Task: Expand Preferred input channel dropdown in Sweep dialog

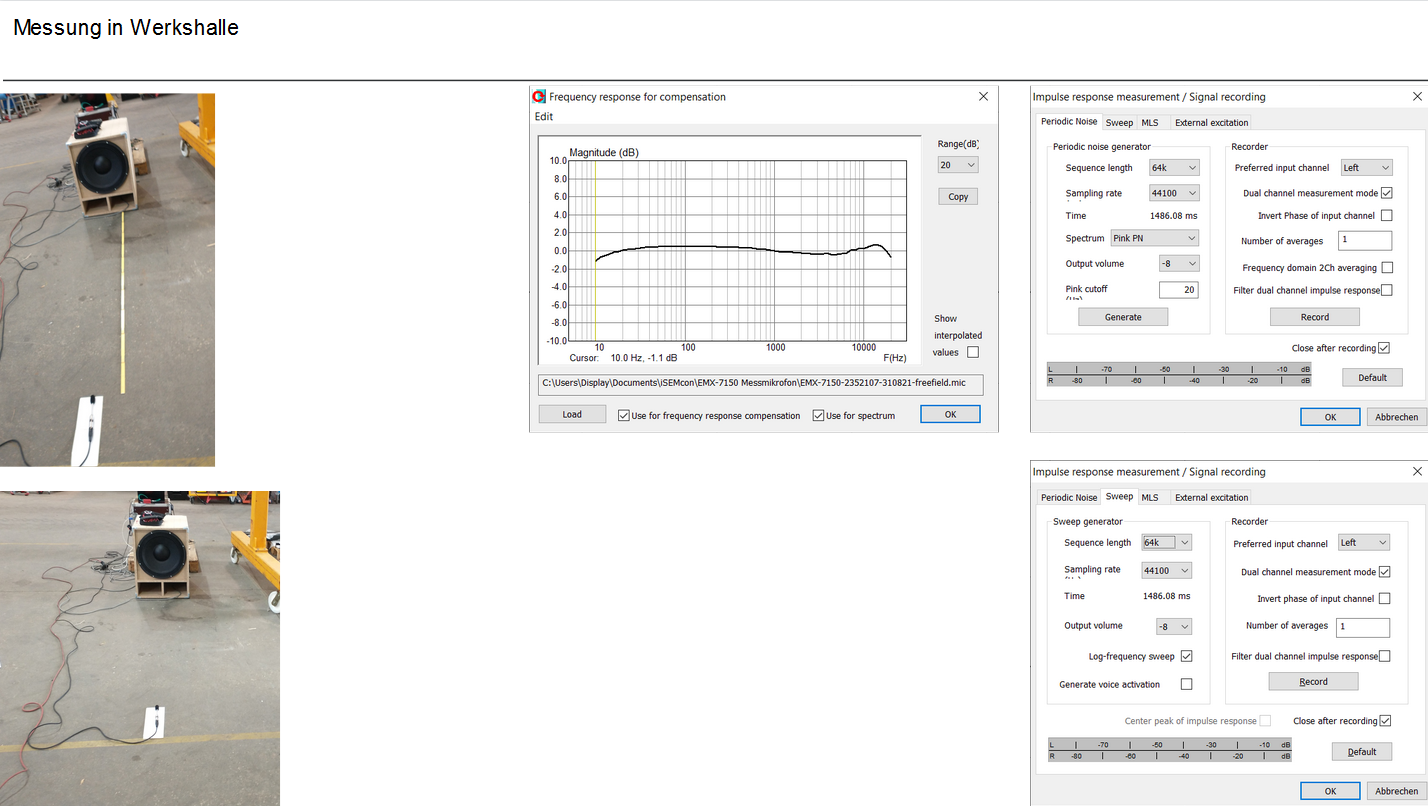Action: click(x=1364, y=543)
